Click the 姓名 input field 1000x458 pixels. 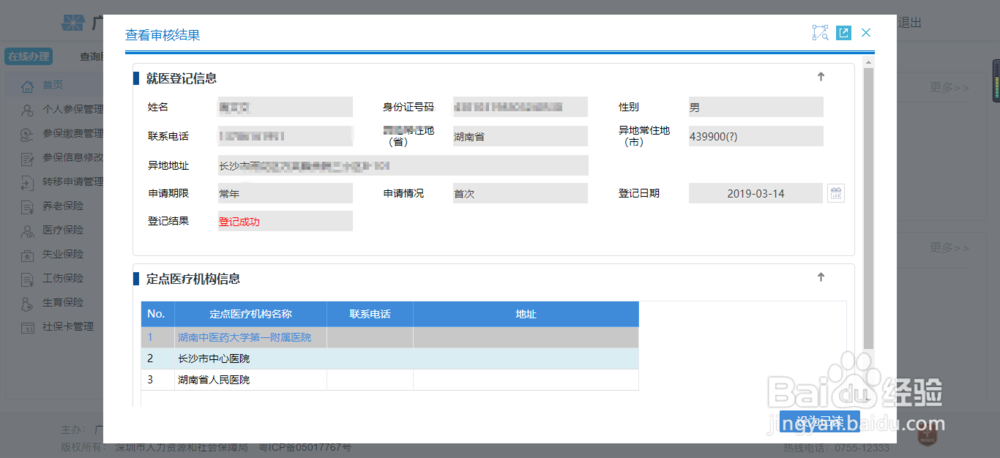(285, 107)
